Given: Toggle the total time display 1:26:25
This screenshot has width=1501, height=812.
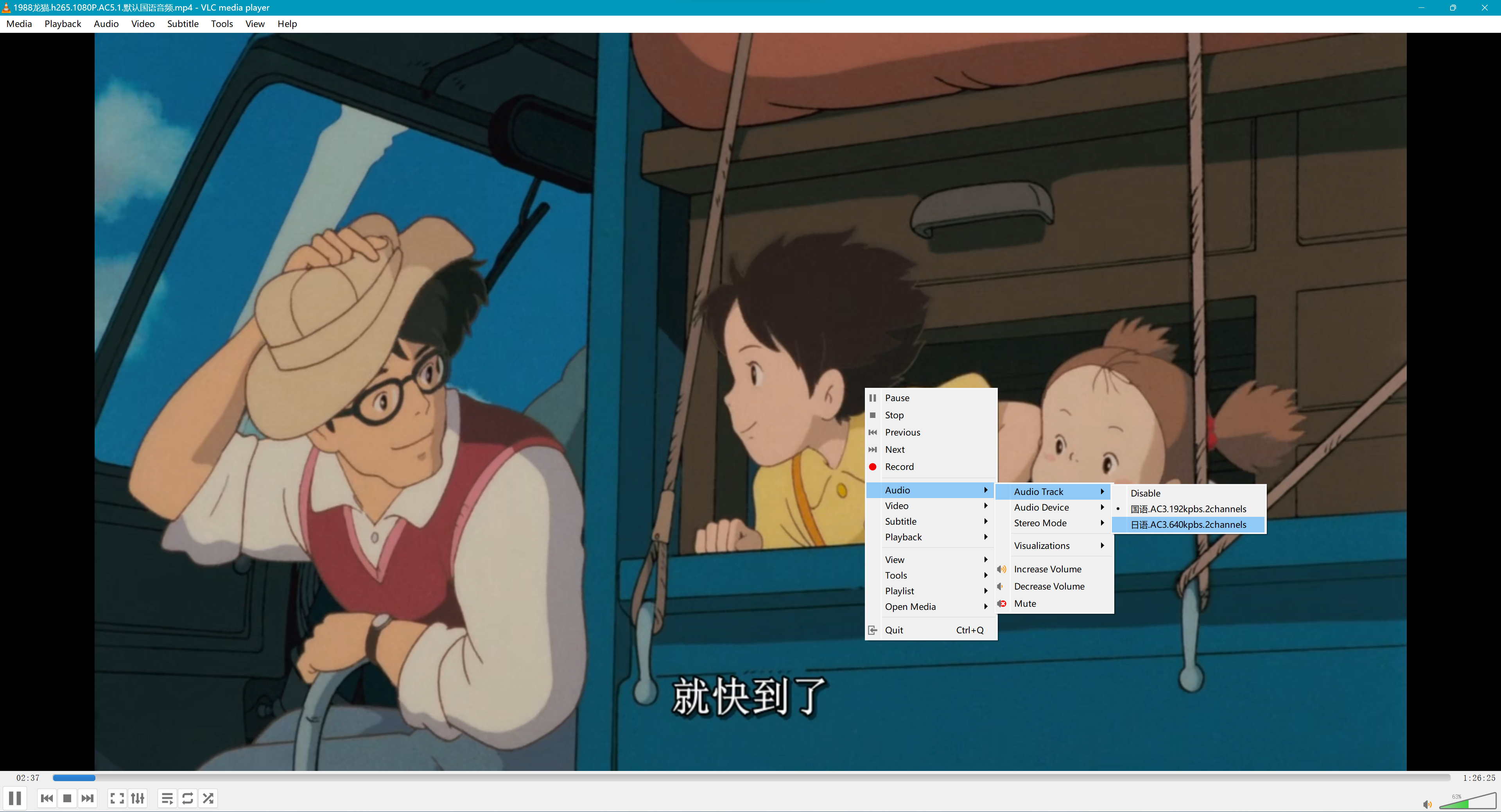Looking at the screenshot, I should tap(1479, 778).
